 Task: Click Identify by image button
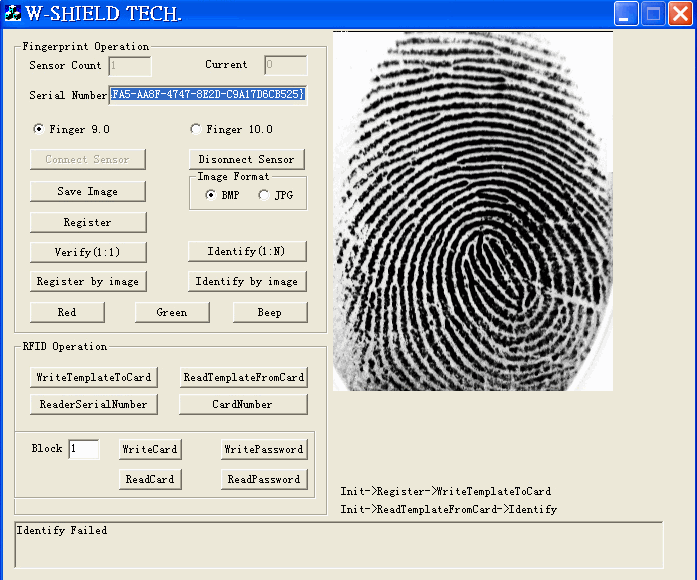[247, 281]
